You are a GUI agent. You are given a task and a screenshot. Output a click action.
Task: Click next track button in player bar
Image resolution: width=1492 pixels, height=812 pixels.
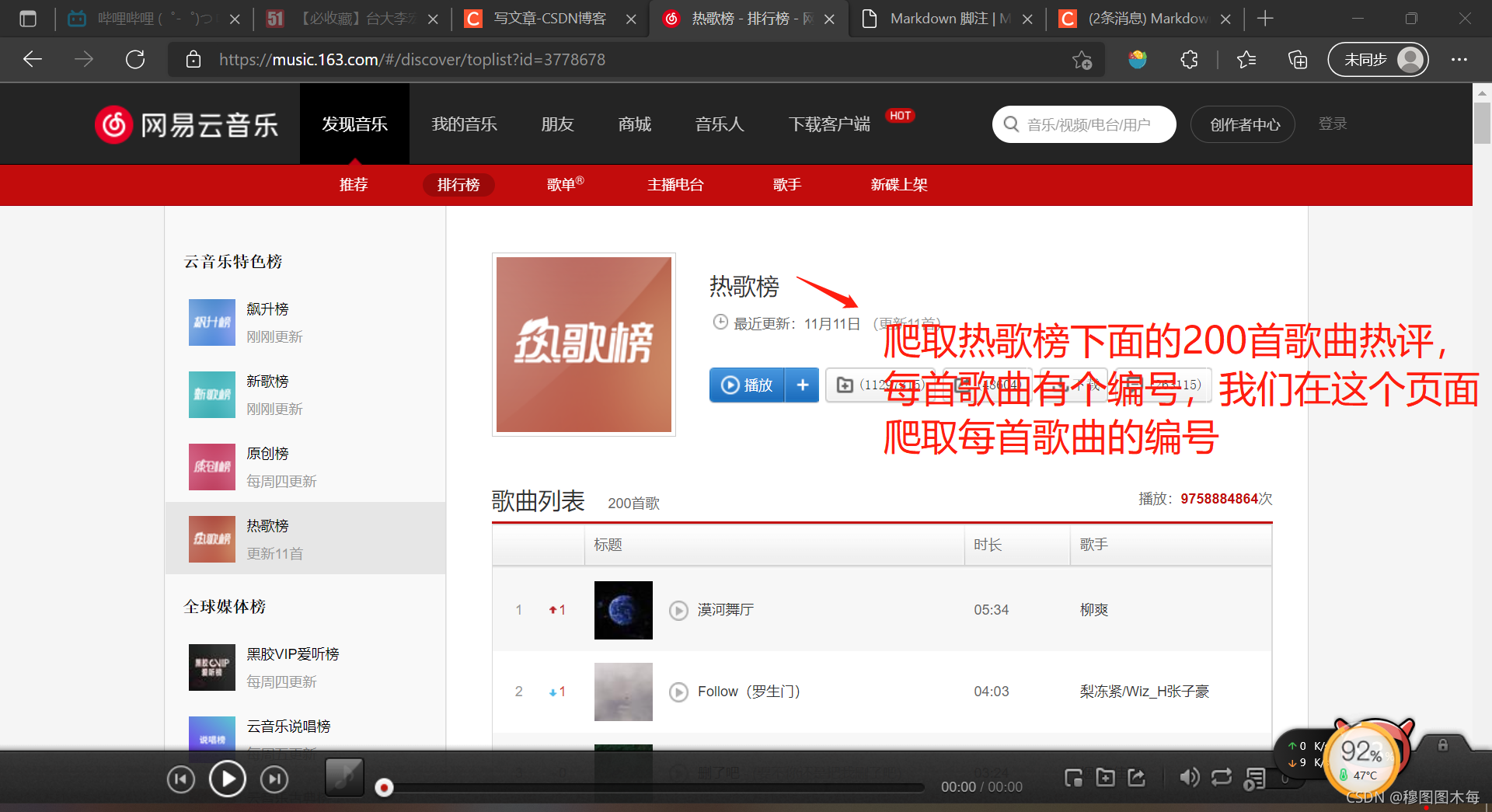coord(274,779)
